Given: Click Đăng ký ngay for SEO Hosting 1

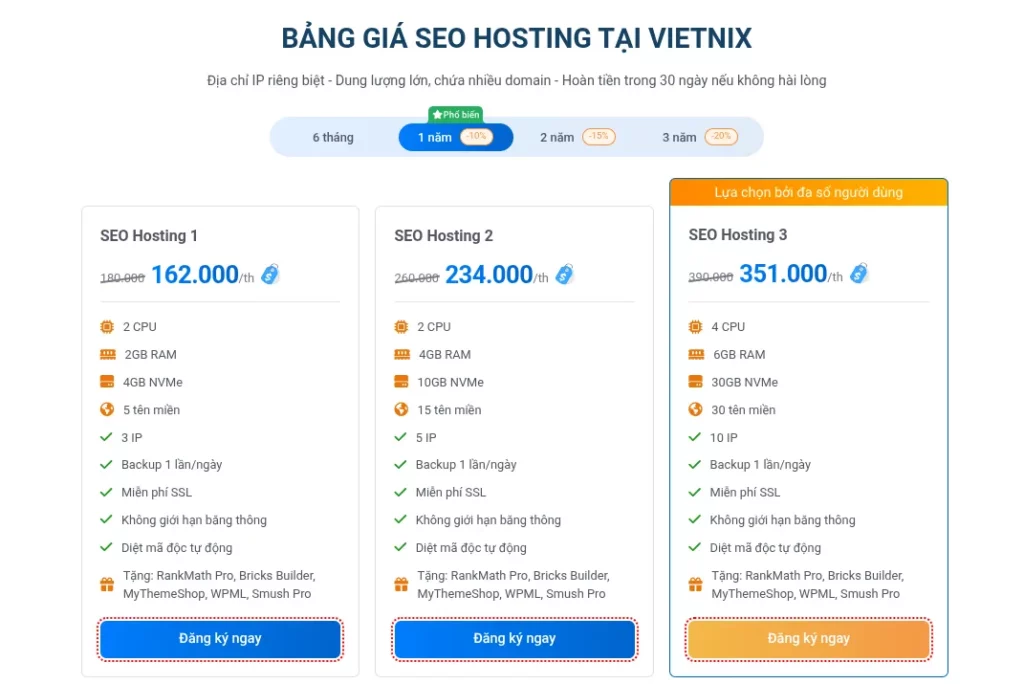Looking at the screenshot, I should tap(220, 638).
